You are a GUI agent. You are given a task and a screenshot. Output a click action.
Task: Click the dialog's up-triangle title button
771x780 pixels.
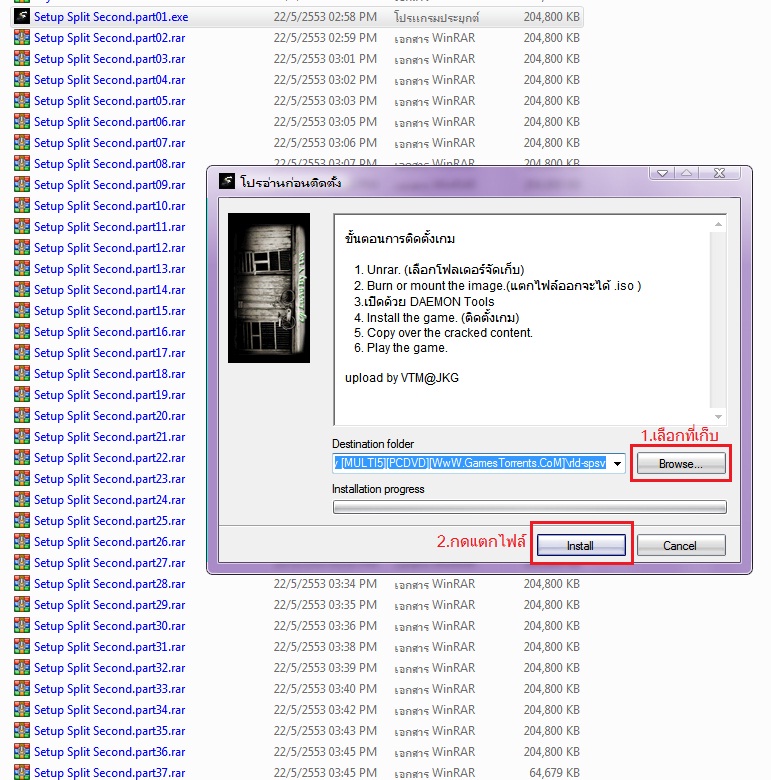(686, 173)
